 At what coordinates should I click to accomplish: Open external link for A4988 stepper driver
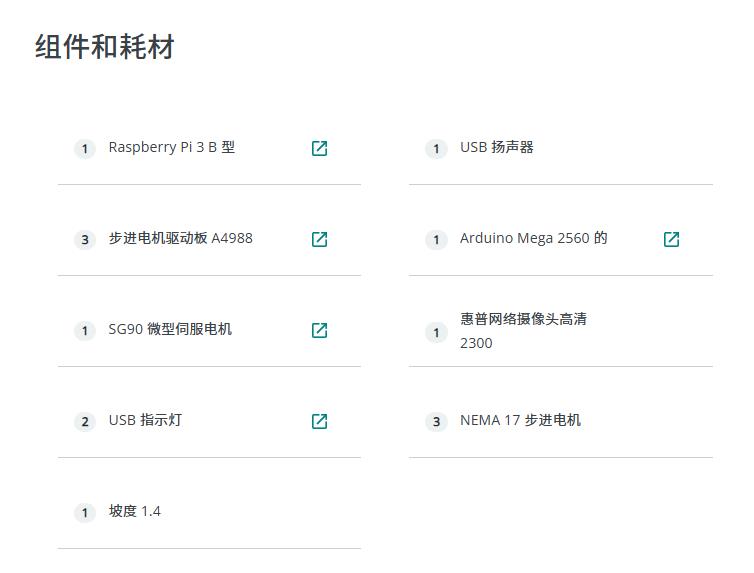tap(319, 239)
